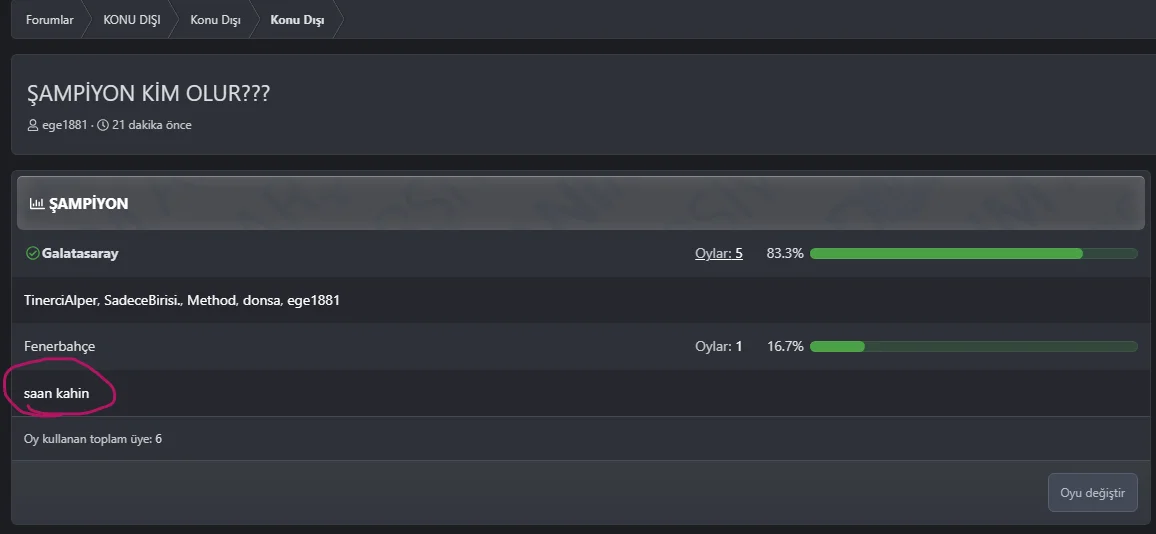The image size is (1156, 534).
Task: Click the user icon beside ege1881
Action: 32,126
